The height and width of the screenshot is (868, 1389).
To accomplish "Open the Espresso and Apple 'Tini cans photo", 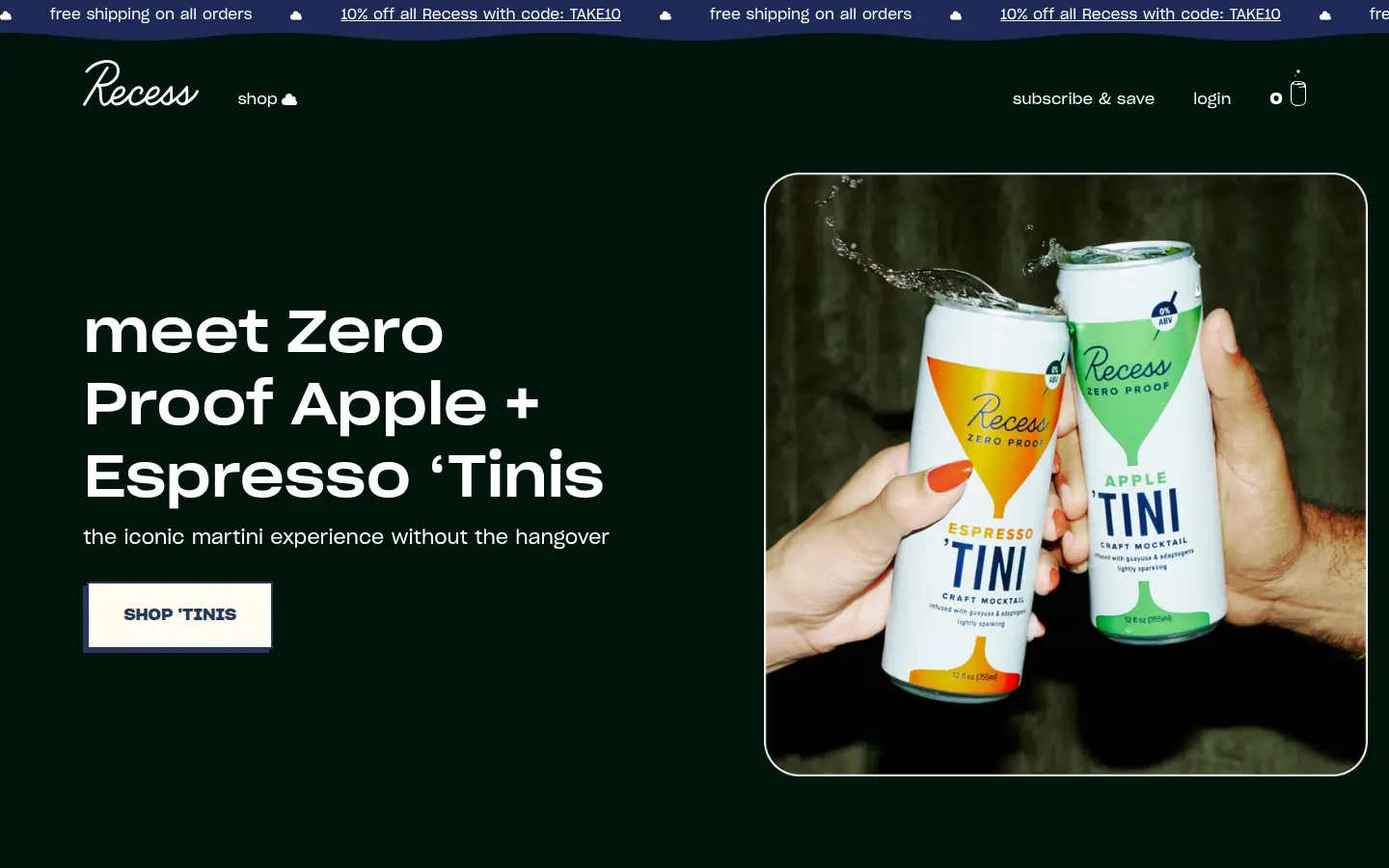I will (x=1066, y=475).
